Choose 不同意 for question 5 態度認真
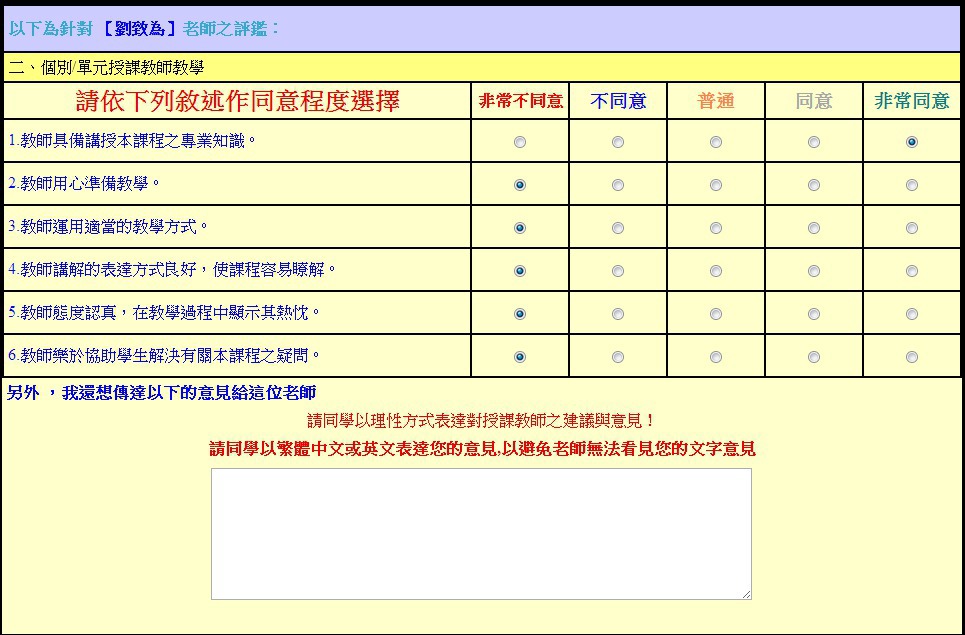 tap(618, 314)
